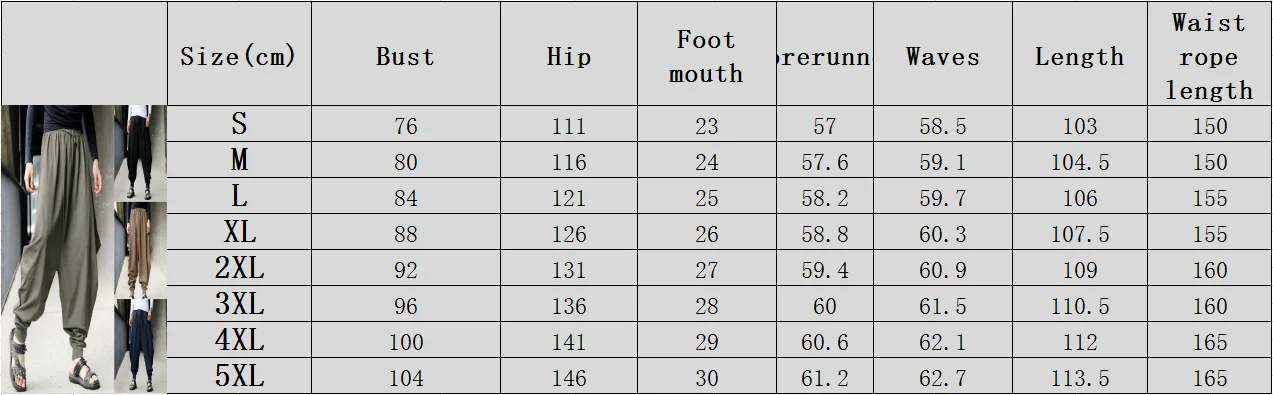The height and width of the screenshot is (395, 1273).
Task: Open the large olive green pants photo
Action: tap(57, 249)
